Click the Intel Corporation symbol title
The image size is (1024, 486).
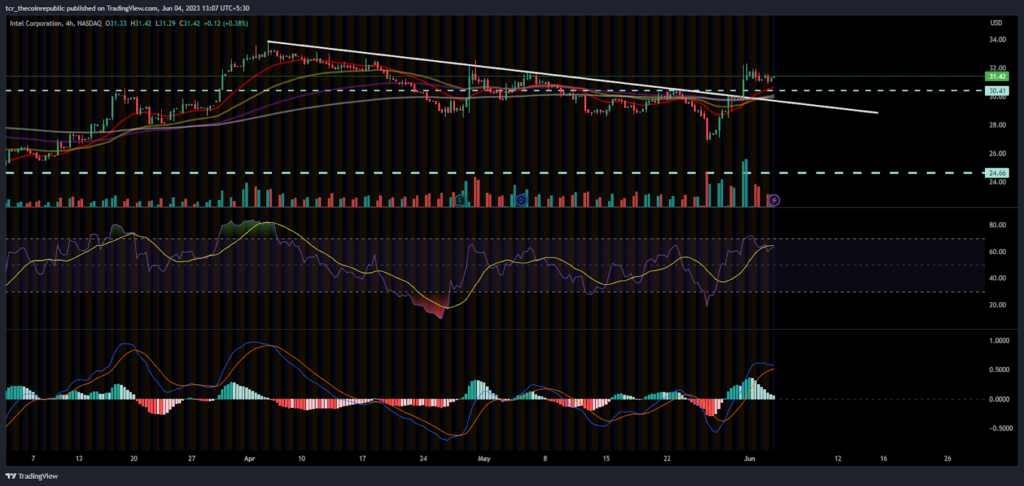(35, 25)
